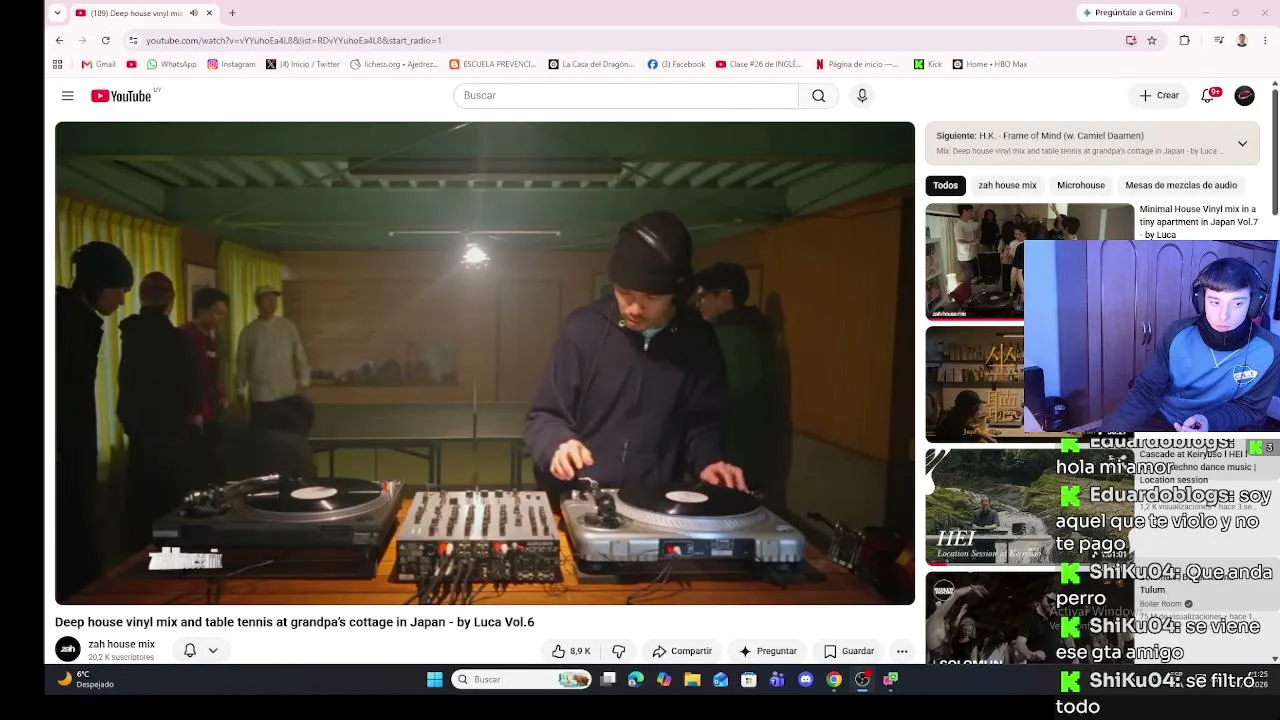
Task: Start voice search with the microphone icon
Action: [x=862, y=96]
